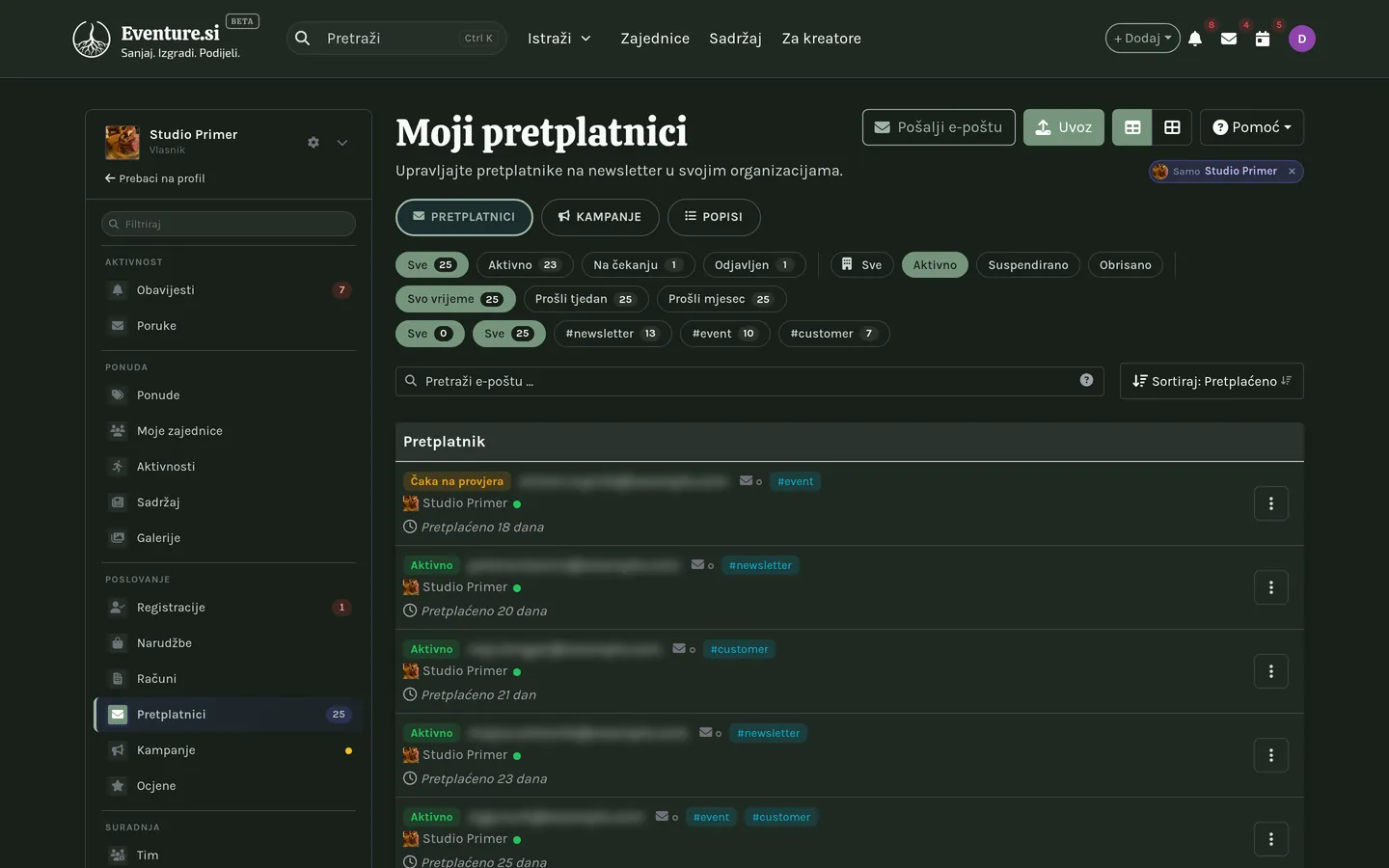
Task: Open actions menu for 20 dana subscriber
Action: click(1271, 587)
